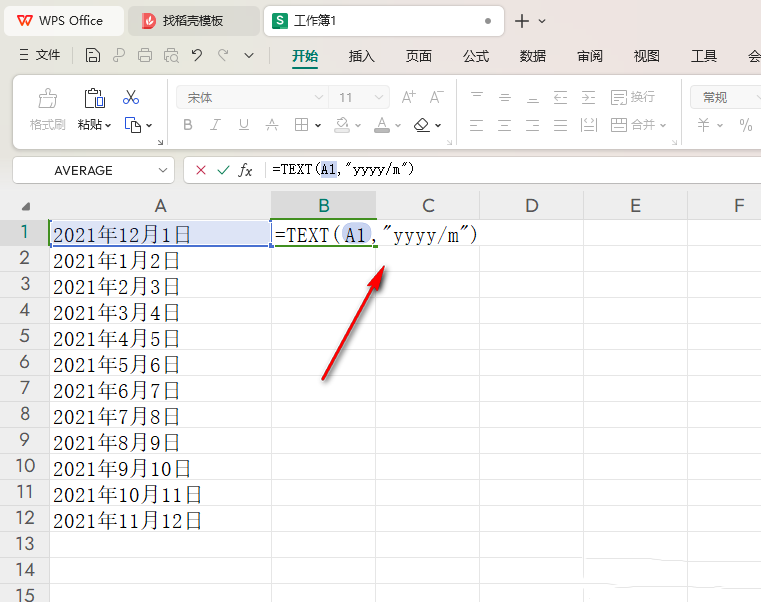Redo the last action
The height and width of the screenshot is (602, 761).
[x=223, y=55]
